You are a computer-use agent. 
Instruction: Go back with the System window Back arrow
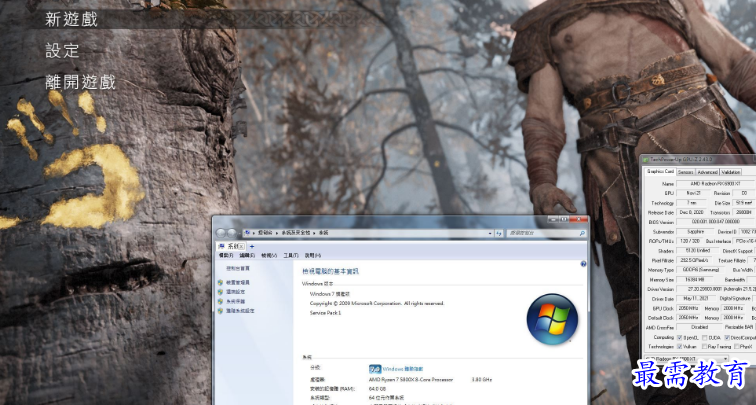[220, 233]
